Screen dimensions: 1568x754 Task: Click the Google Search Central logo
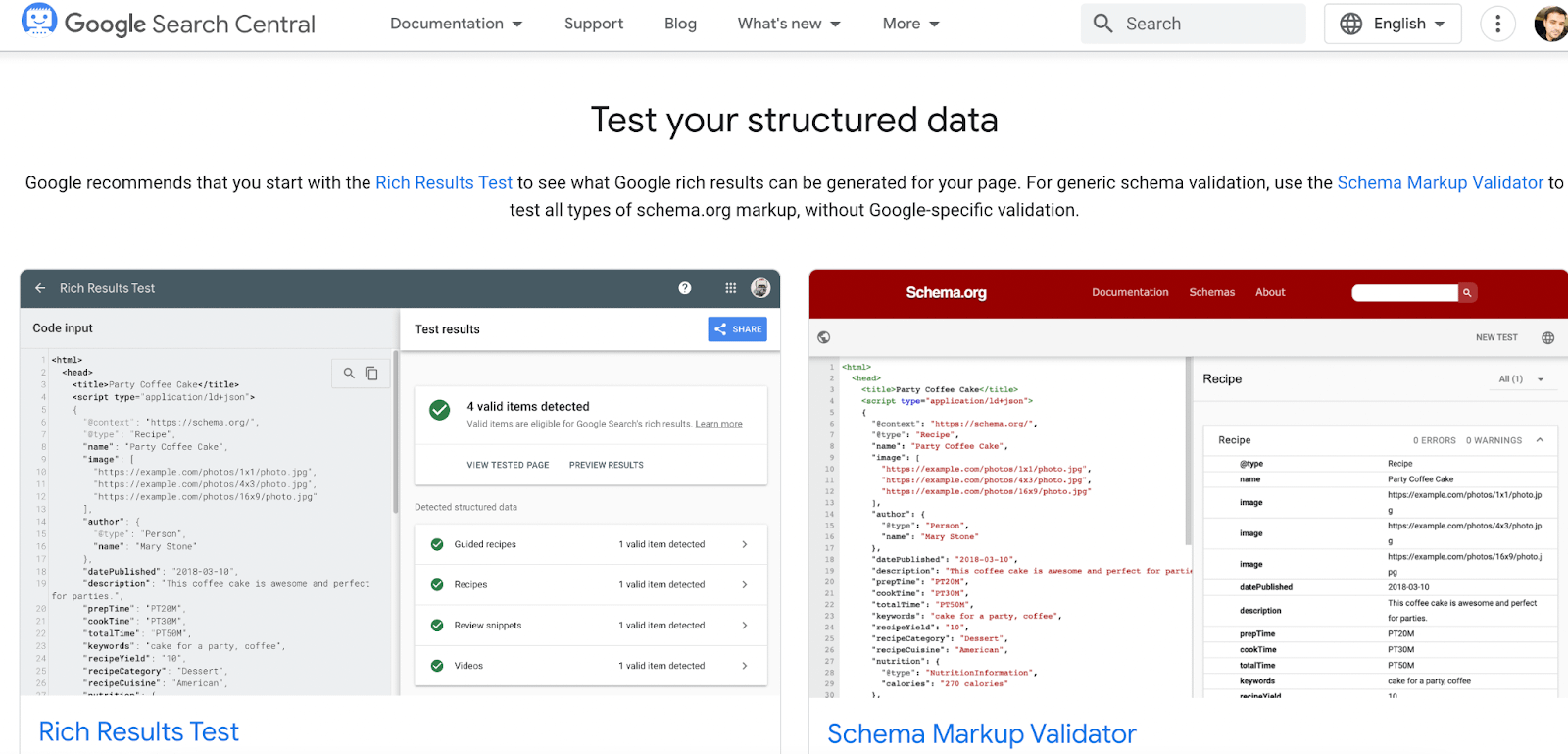[169, 24]
